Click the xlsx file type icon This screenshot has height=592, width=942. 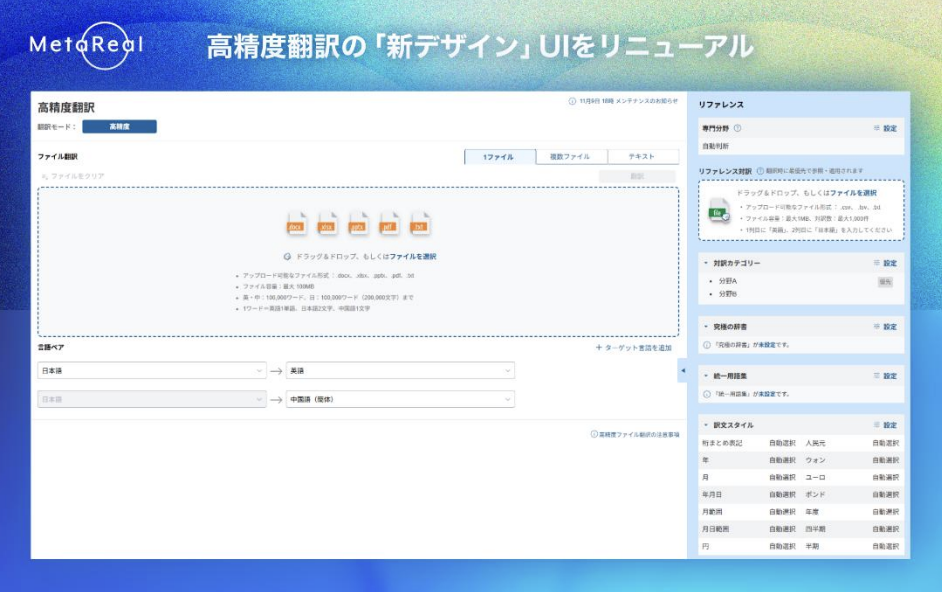coord(327,223)
